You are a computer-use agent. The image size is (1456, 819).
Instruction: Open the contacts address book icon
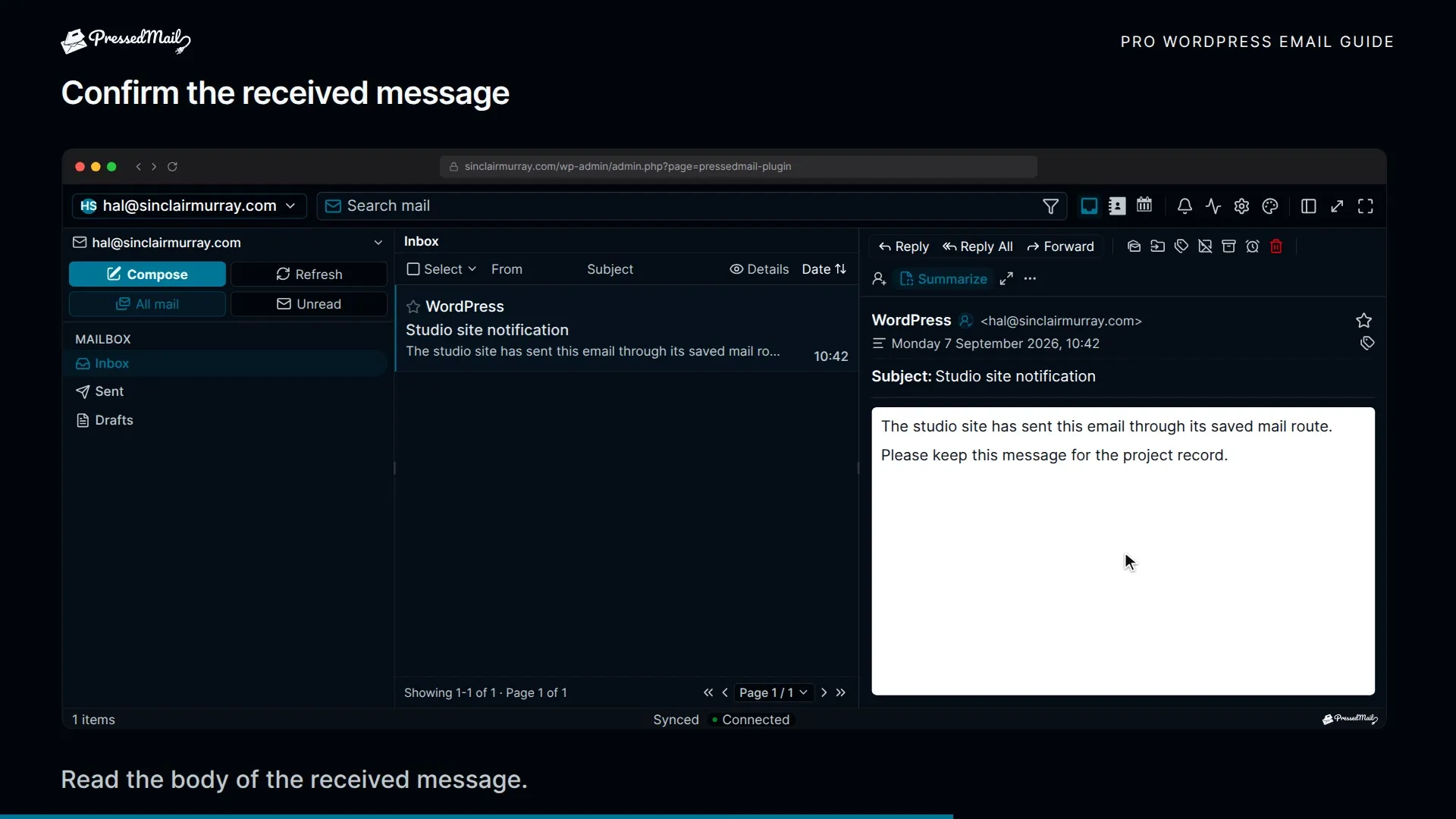[1117, 206]
